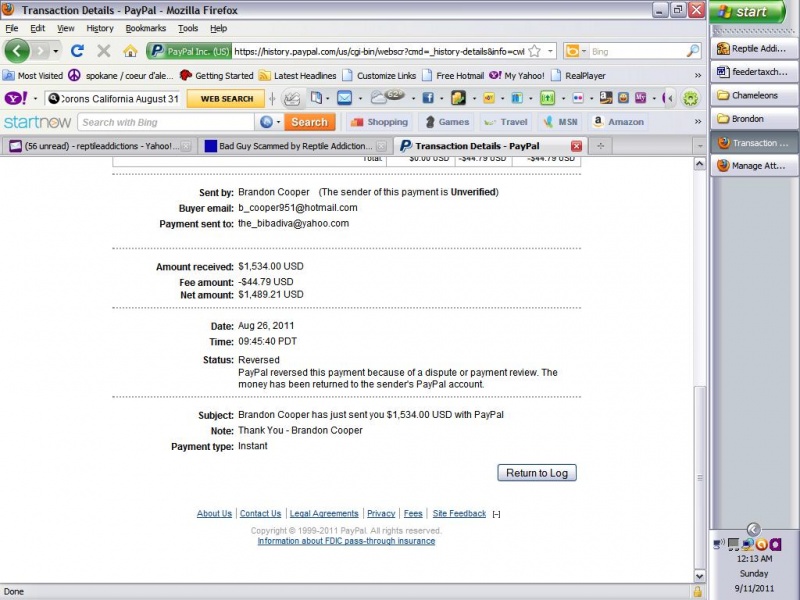Click the StartNow MSN button
The image size is (800, 600).
[560, 122]
